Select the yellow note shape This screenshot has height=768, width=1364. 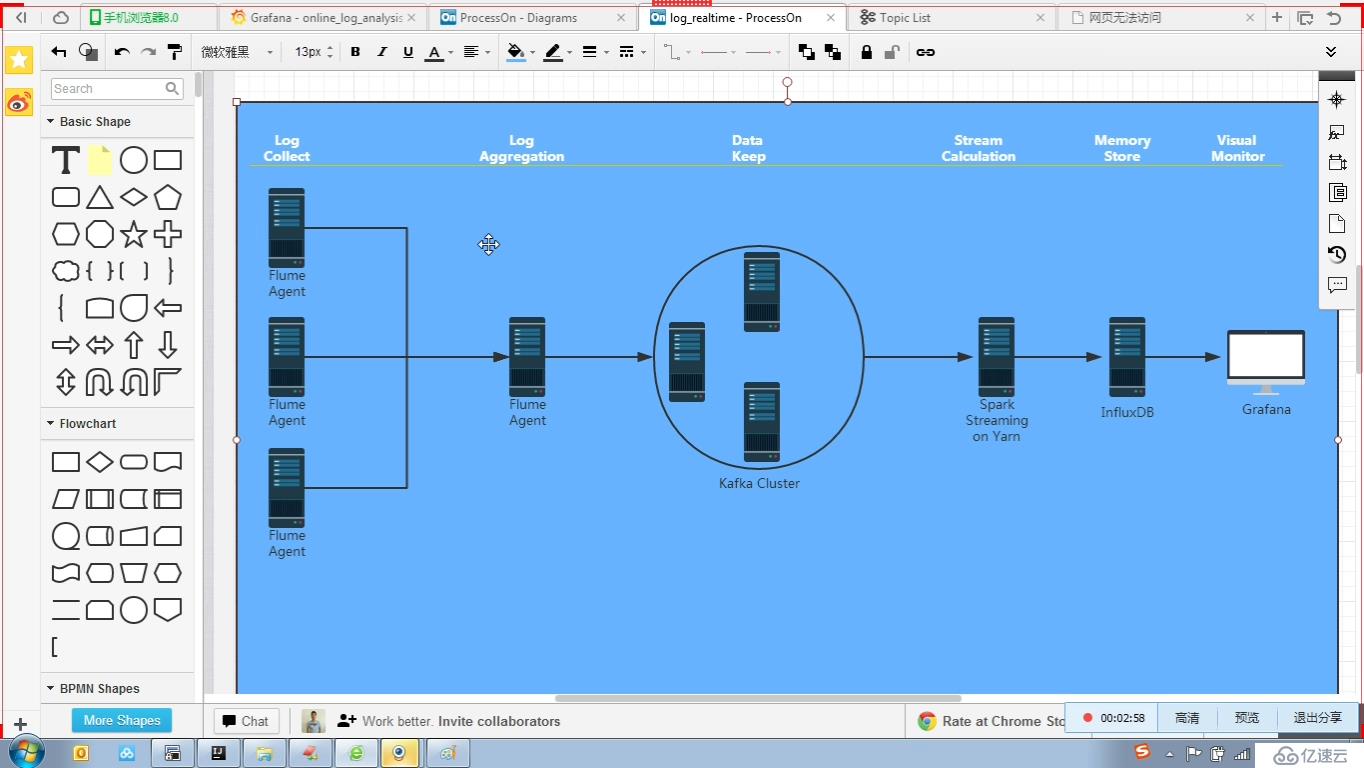tap(100, 160)
